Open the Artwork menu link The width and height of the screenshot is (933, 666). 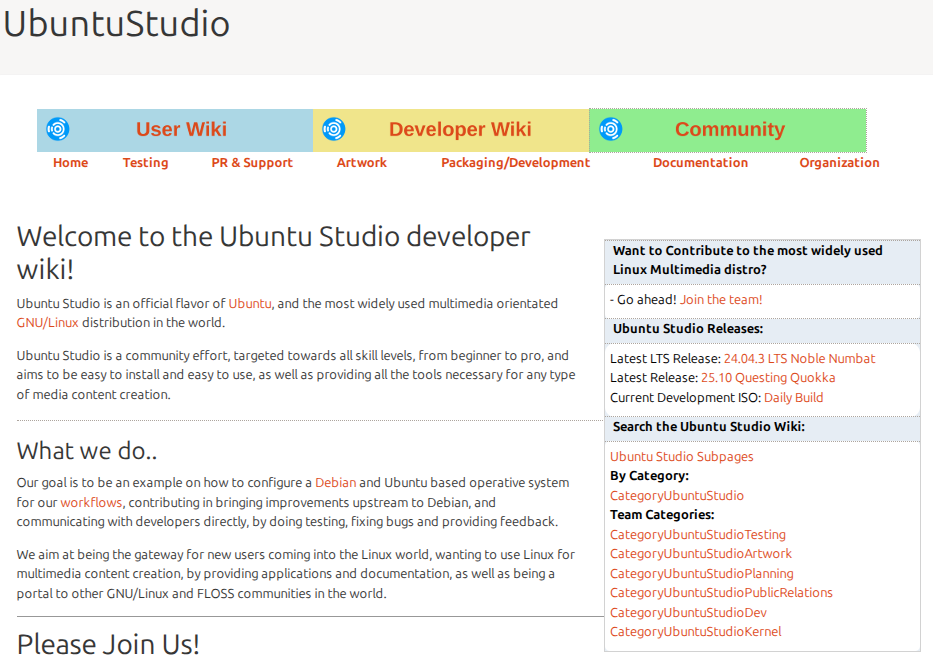pos(361,162)
